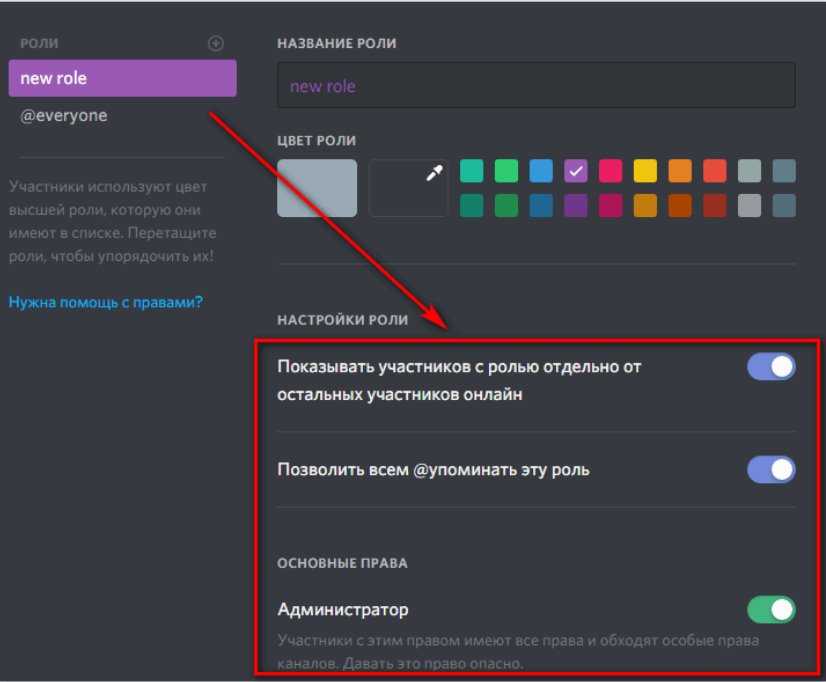Select the orange color swatch

tap(680, 171)
